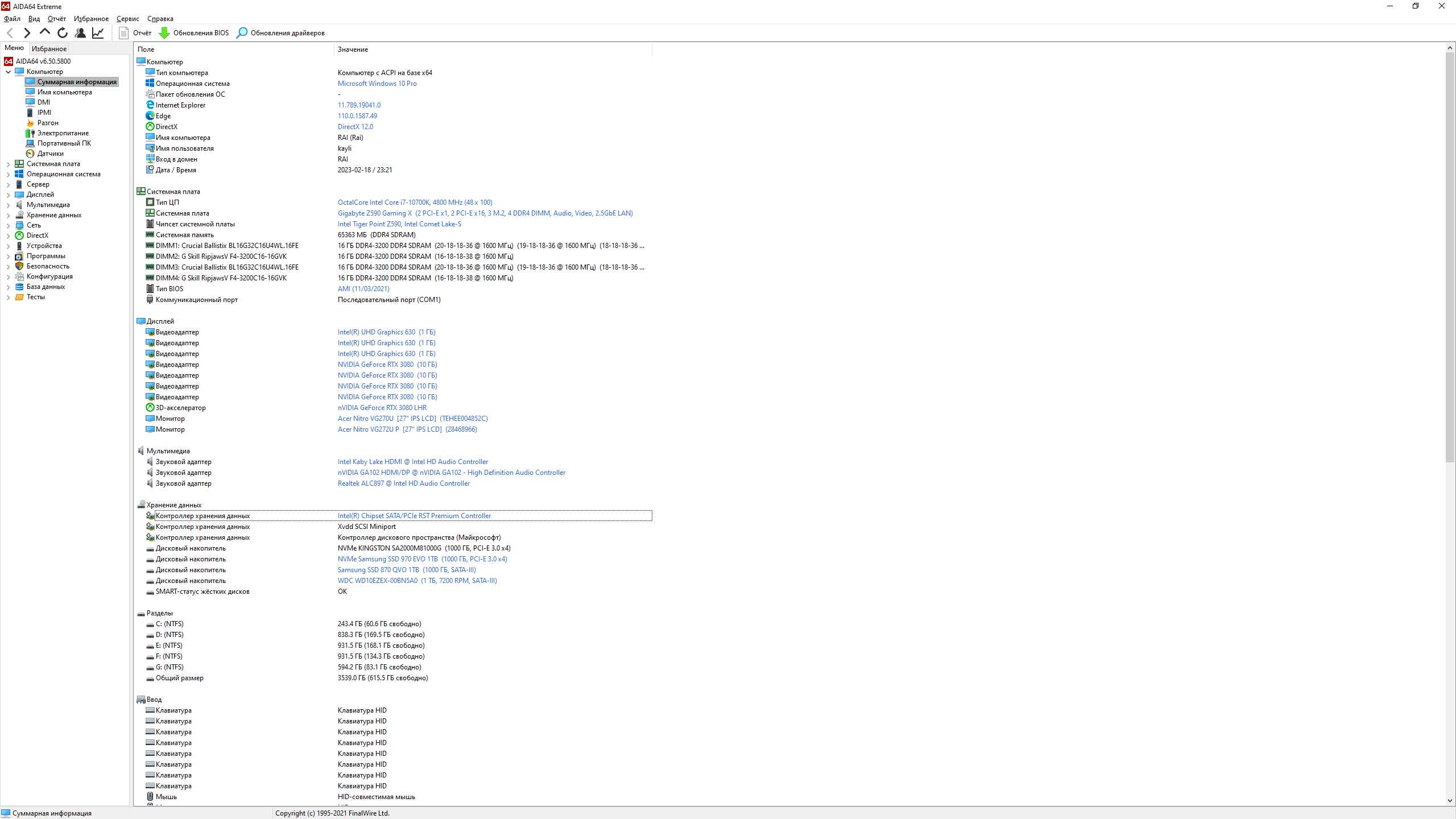Switch to the Избранное tab in sidebar

(49, 49)
